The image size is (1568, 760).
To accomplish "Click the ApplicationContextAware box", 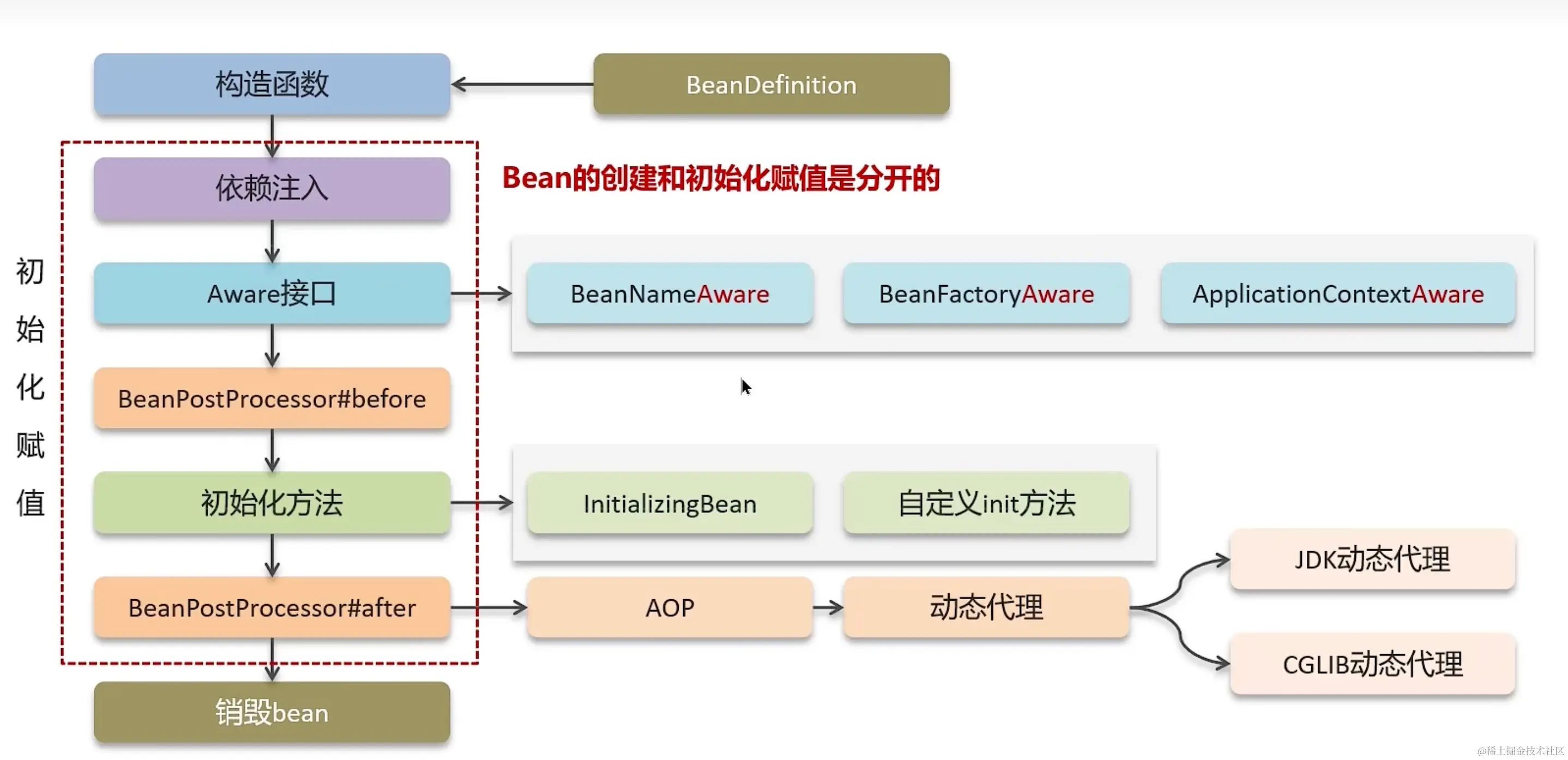I will click(1337, 293).
